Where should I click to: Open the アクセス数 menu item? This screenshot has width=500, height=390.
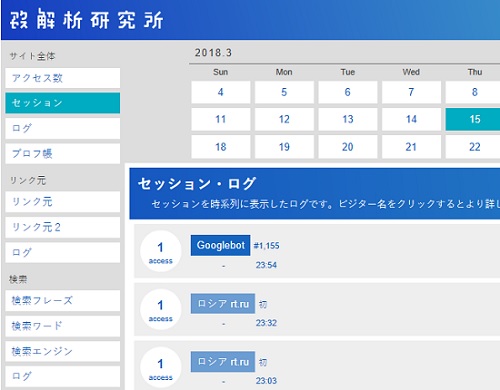click(63, 78)
